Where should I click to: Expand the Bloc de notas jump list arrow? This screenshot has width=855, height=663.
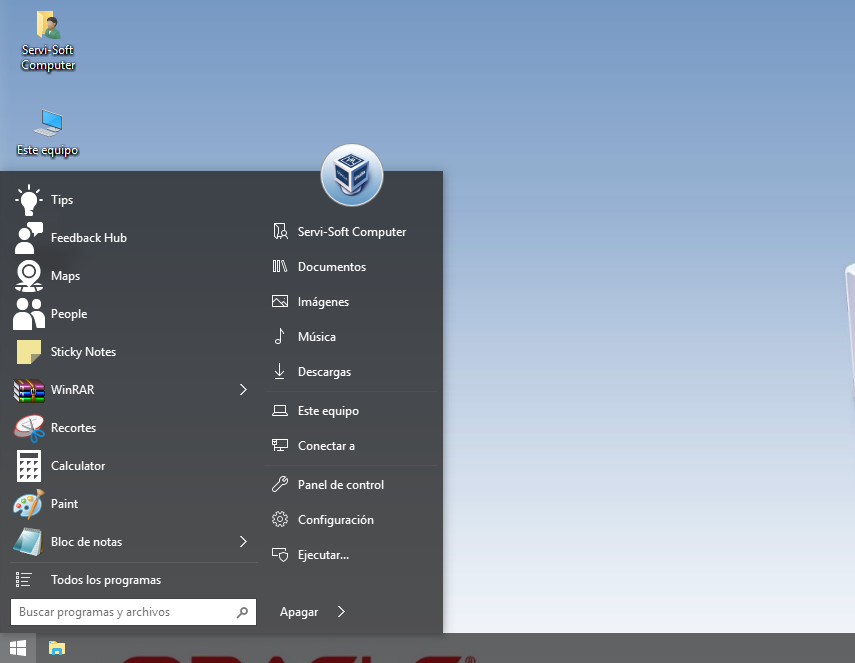coord(243,541)
